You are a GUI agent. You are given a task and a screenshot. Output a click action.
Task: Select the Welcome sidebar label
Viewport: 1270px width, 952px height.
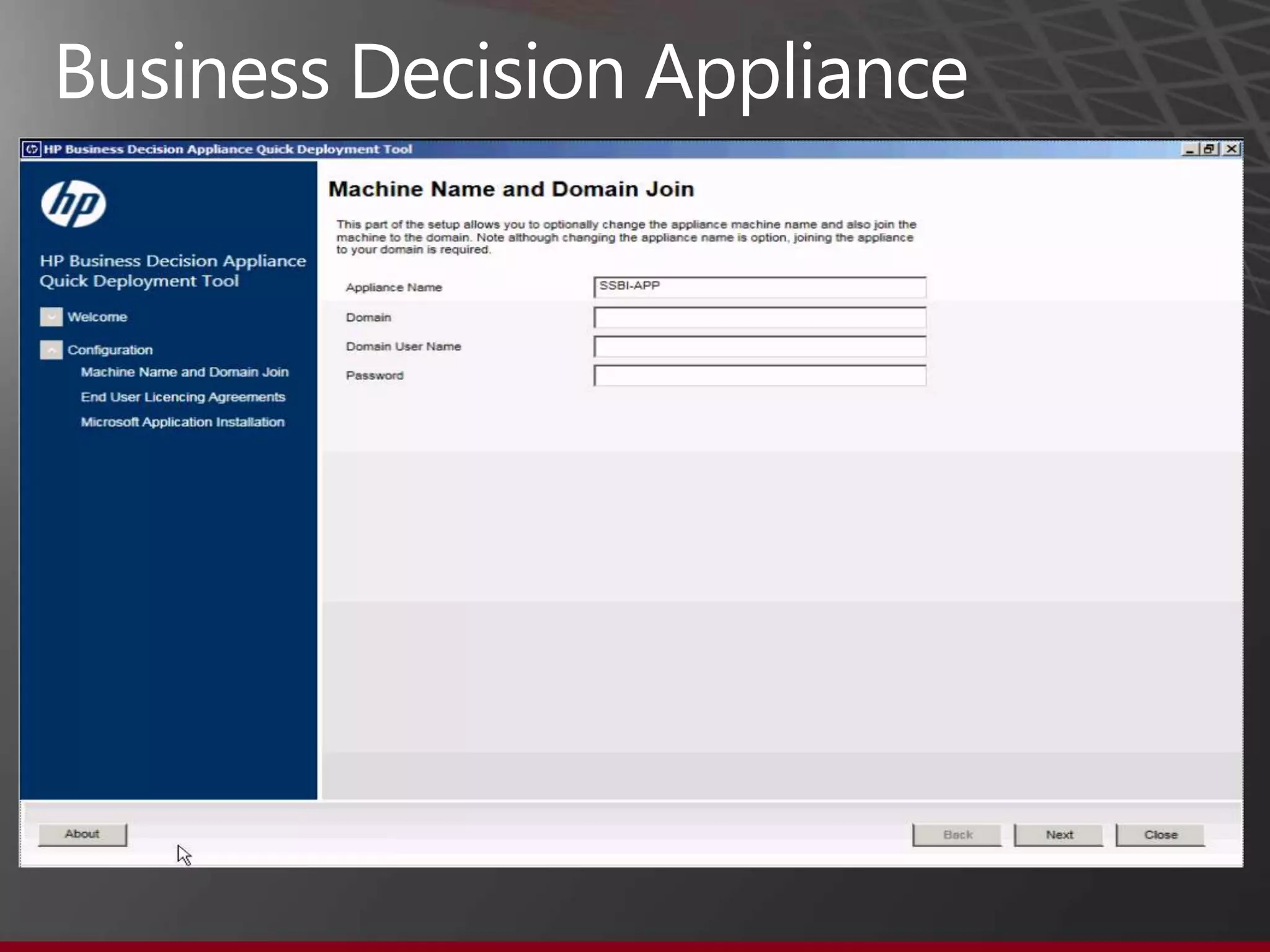point(97,317)
